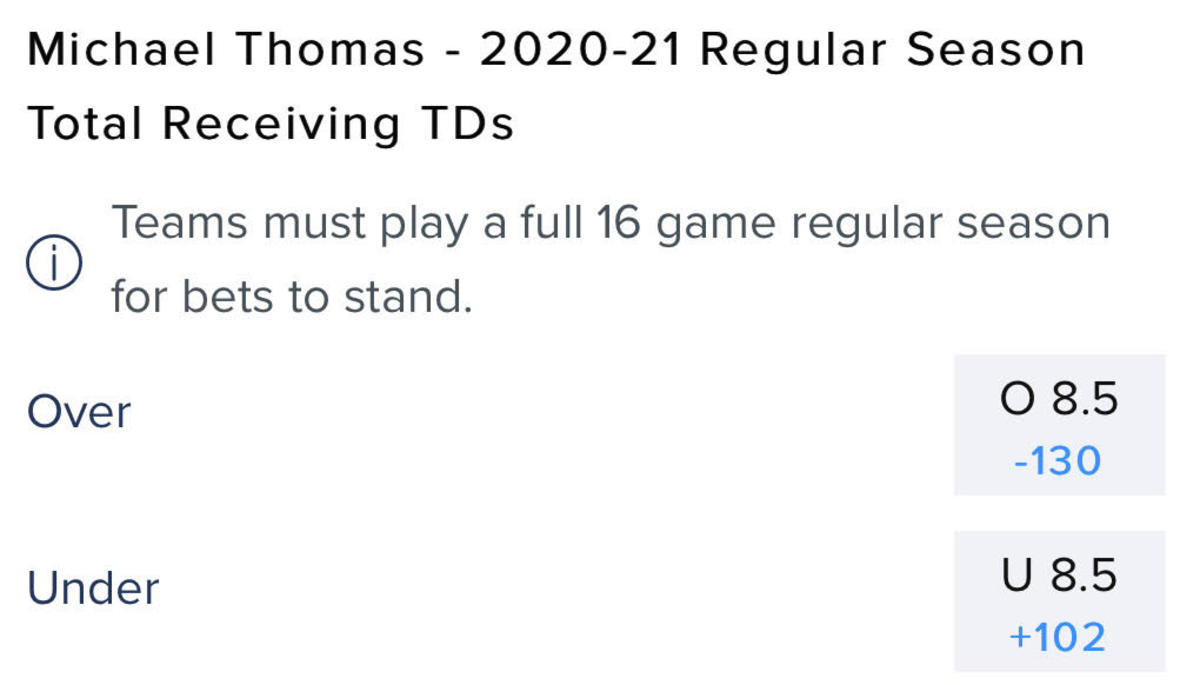Click "2020-21" in the market title
Screen dimensions: 1200x685
point(580,50)
